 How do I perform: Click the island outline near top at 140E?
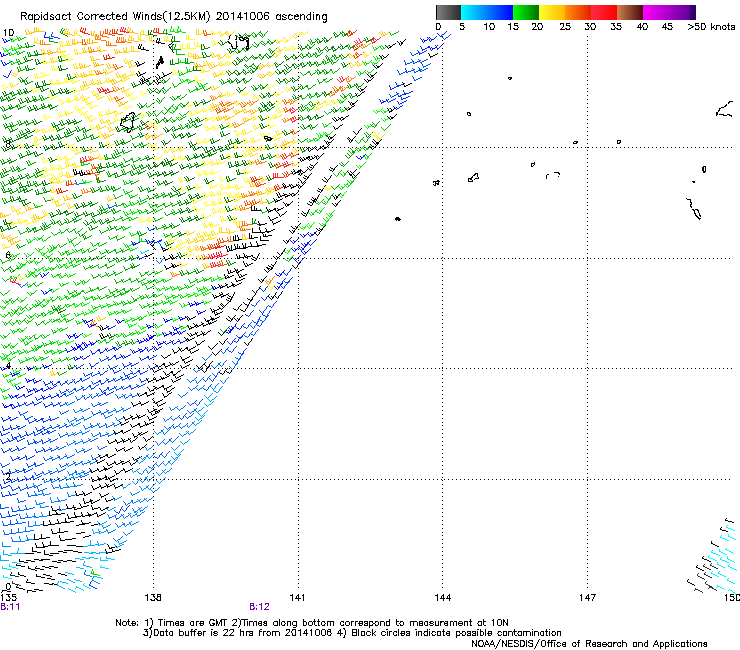pos(238,42)
